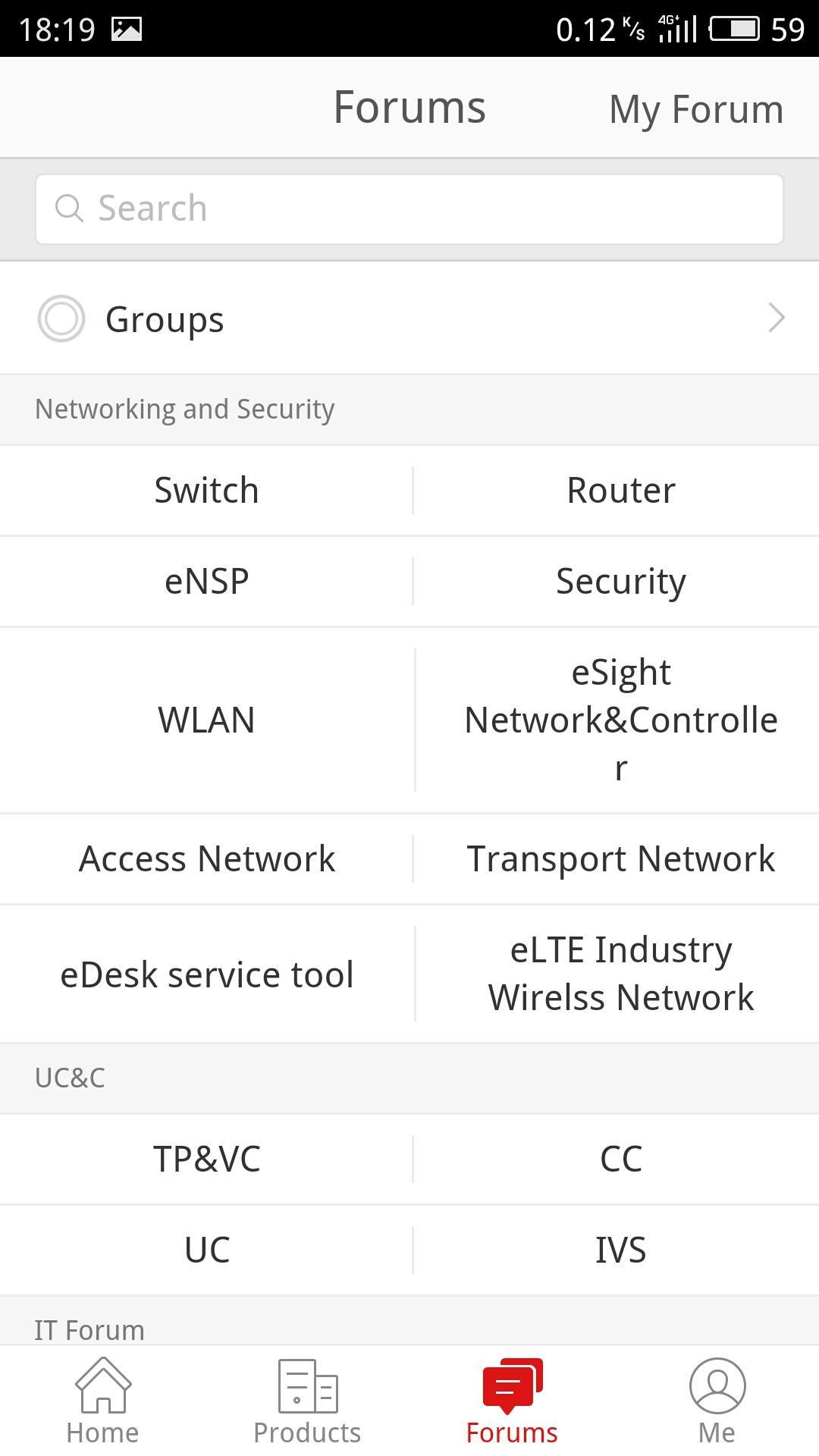Select the Forums header tab
Screen dimensions: 819x1456
[409, 108]
